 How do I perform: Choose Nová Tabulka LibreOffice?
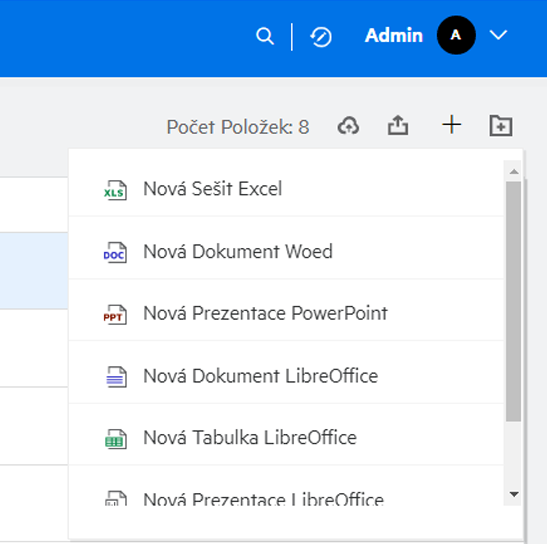point(286,438)
